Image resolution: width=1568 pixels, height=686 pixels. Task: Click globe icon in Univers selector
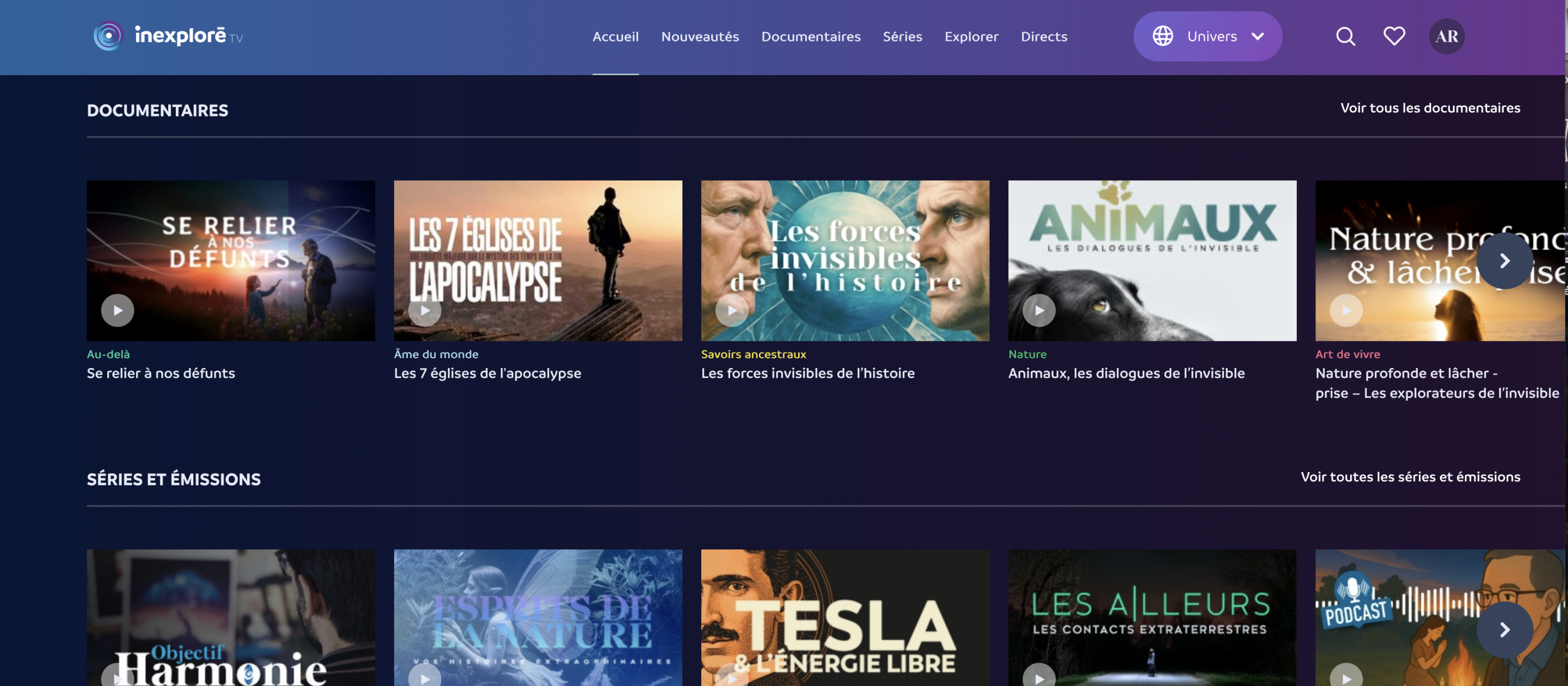(1162, 36)
